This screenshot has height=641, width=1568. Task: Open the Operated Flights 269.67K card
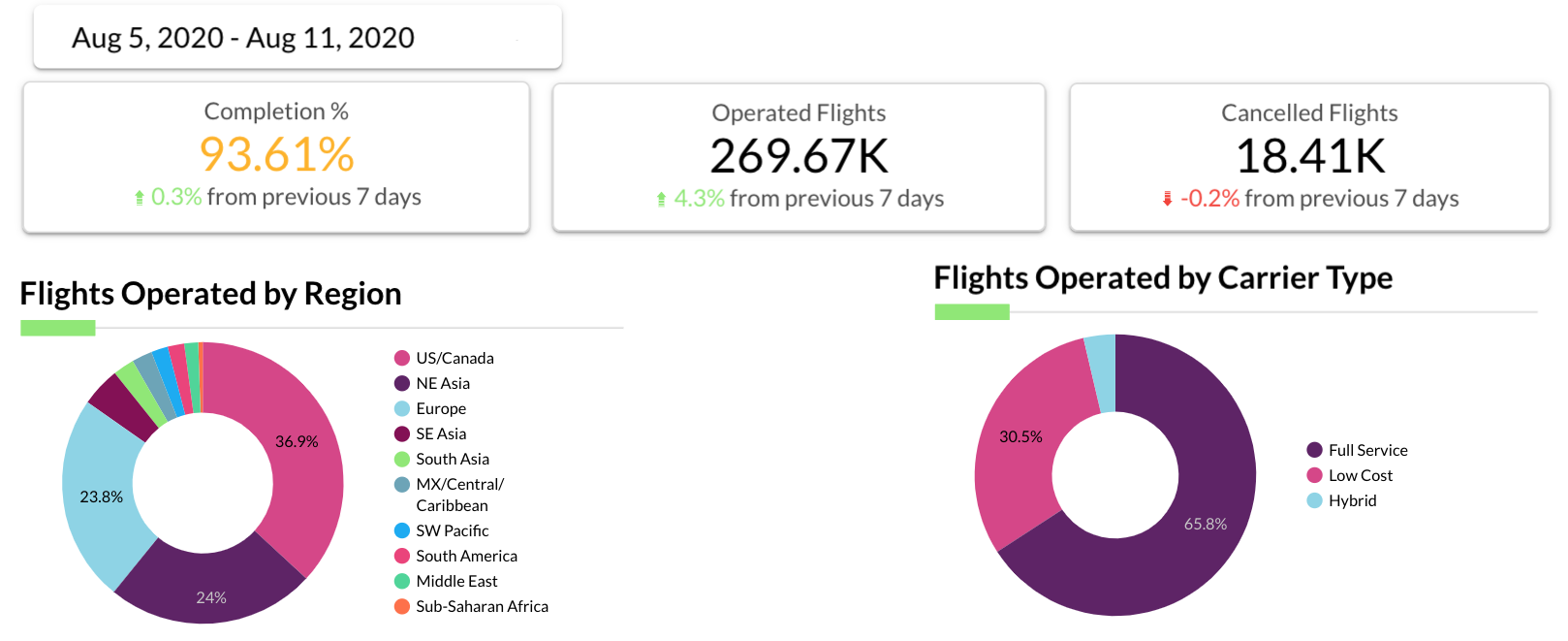click(799, 157)
